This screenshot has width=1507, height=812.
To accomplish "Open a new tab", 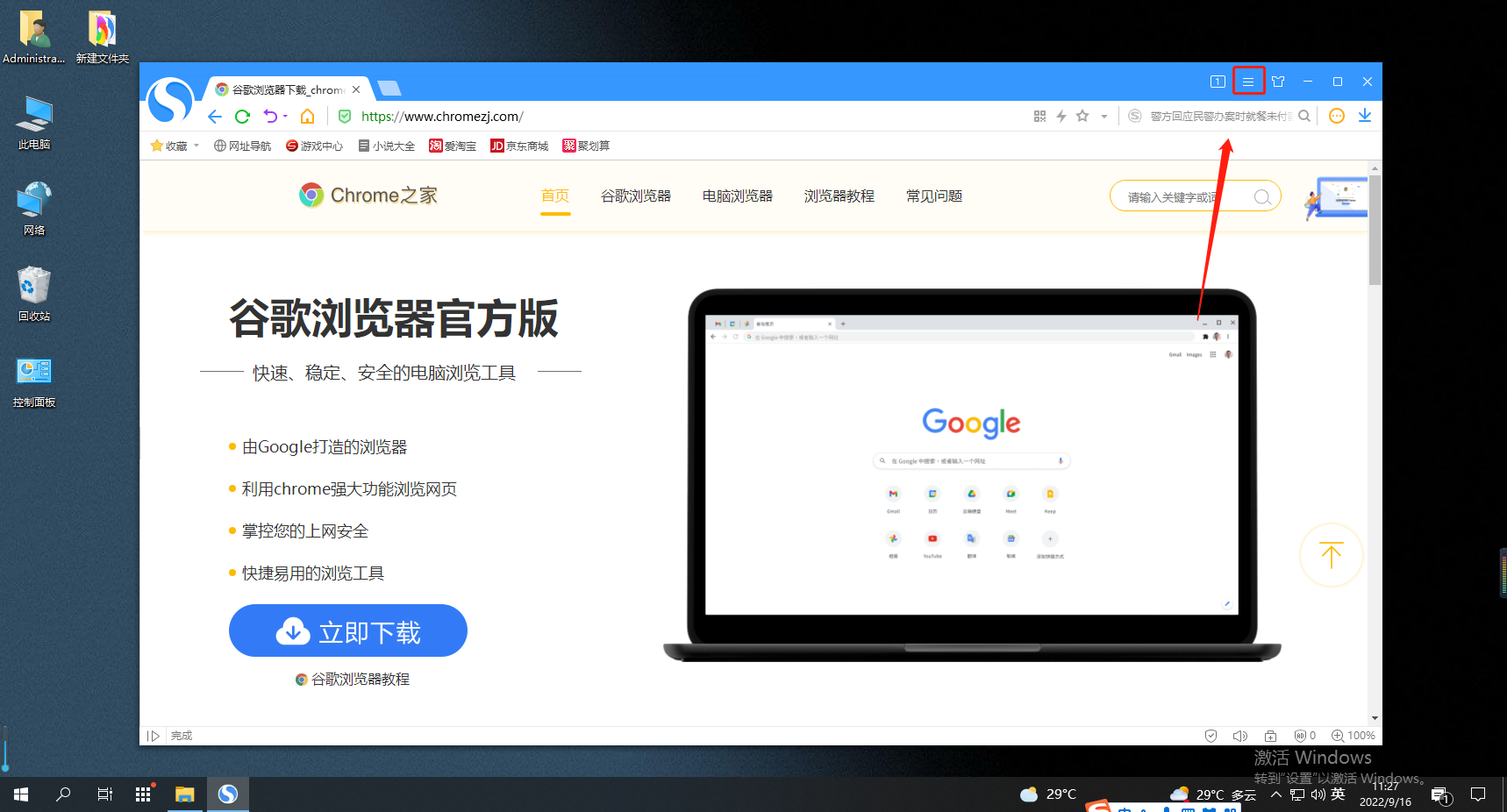I will 389,88.
